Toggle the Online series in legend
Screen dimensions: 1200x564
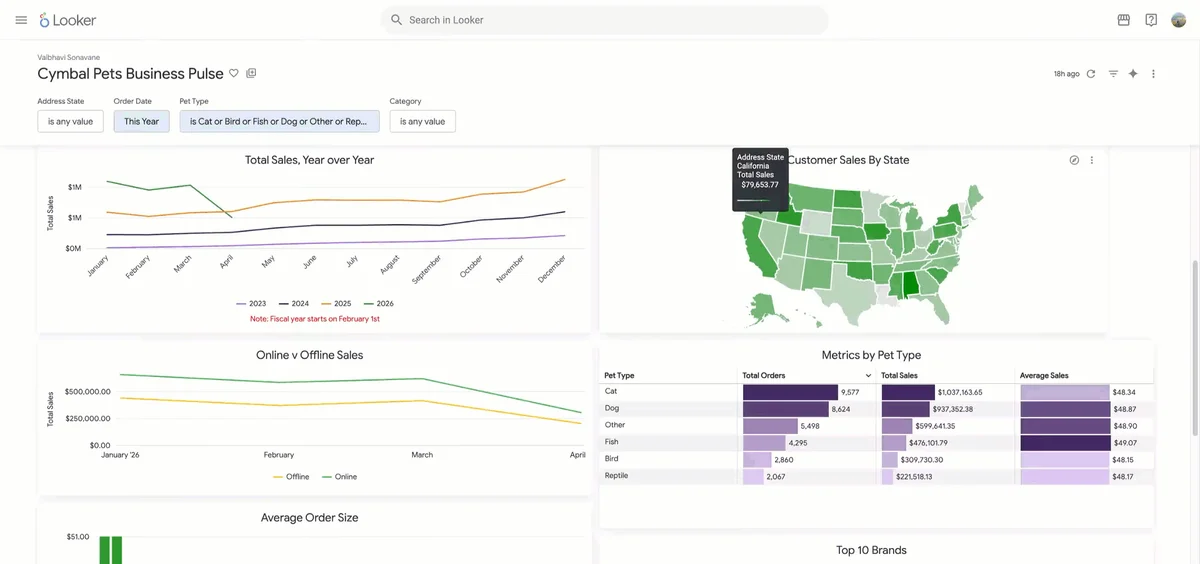click(x=339, y=477)
